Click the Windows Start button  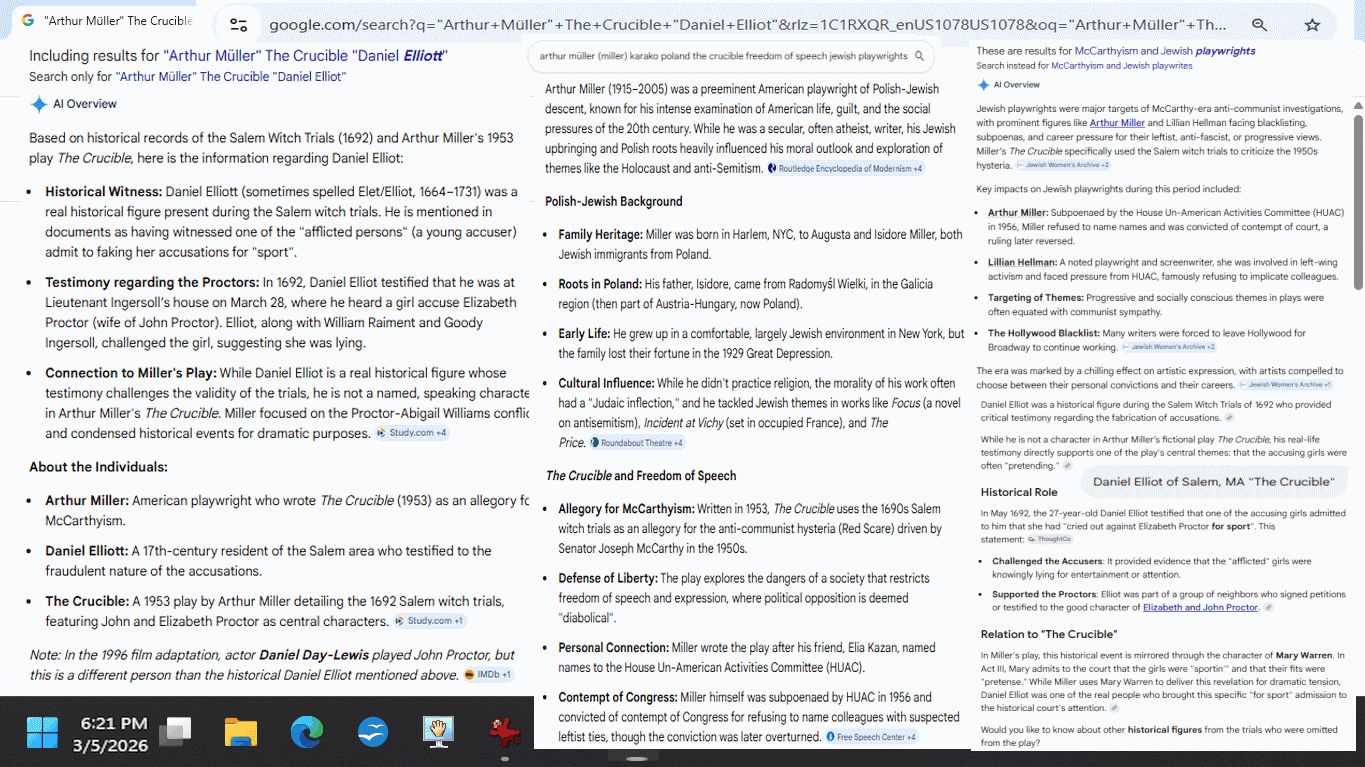pyautogui.click(x=42, y=732)
